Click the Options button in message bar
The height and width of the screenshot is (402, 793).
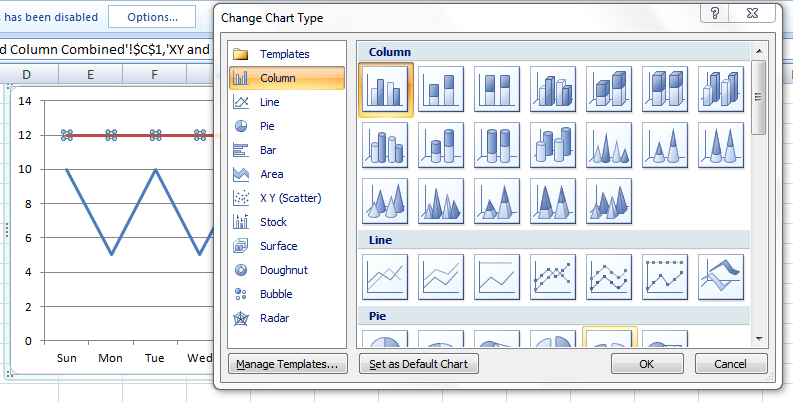tap(152, 17)
